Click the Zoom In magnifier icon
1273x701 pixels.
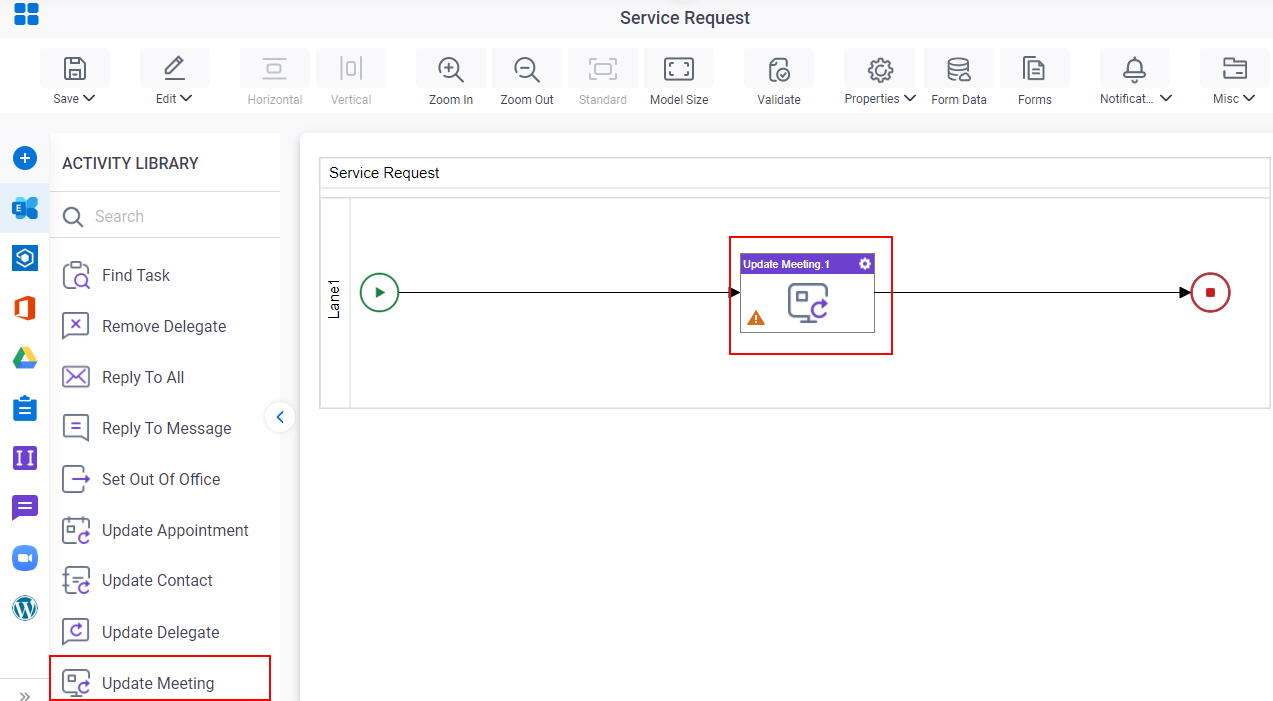[451, 68]
